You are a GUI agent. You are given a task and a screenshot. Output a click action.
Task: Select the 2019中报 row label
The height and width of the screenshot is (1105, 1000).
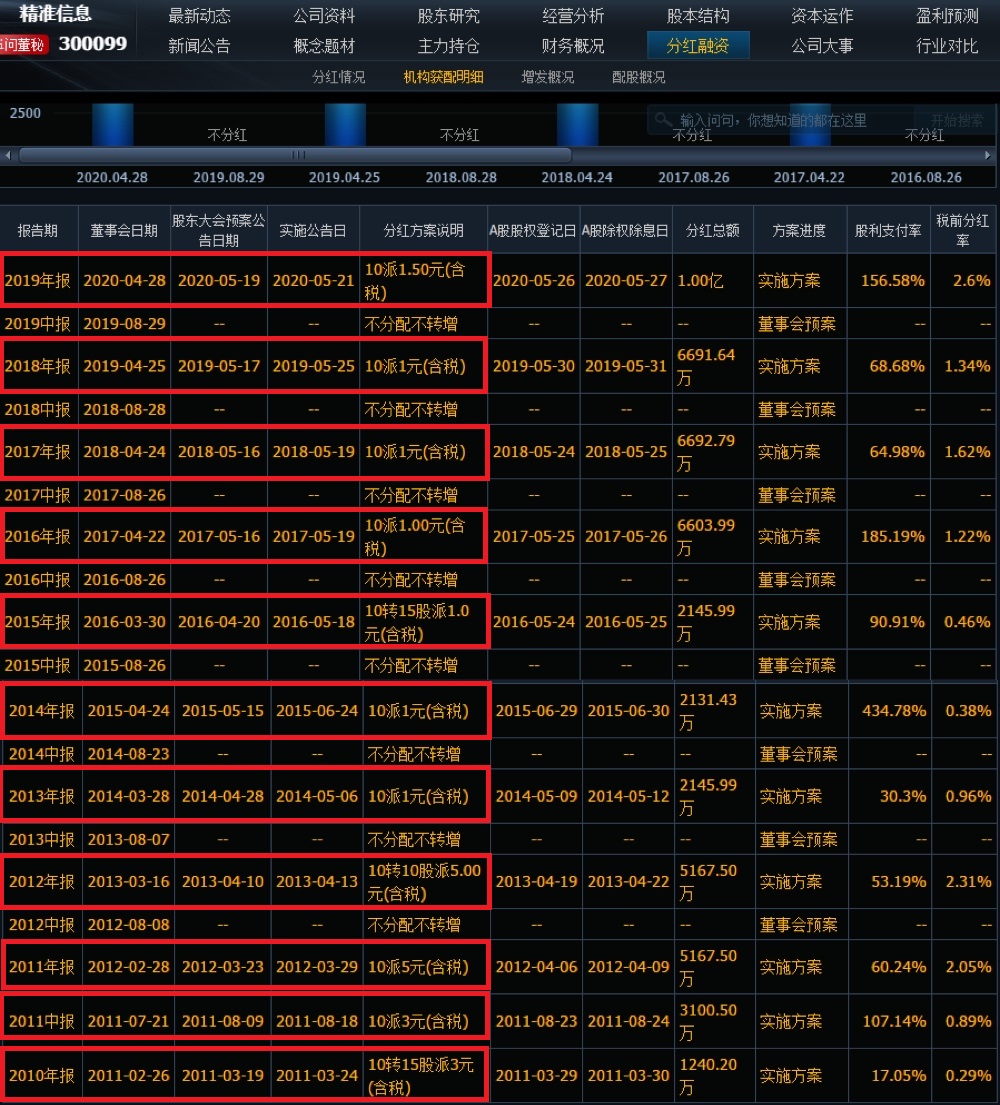[x=37, y=323]
